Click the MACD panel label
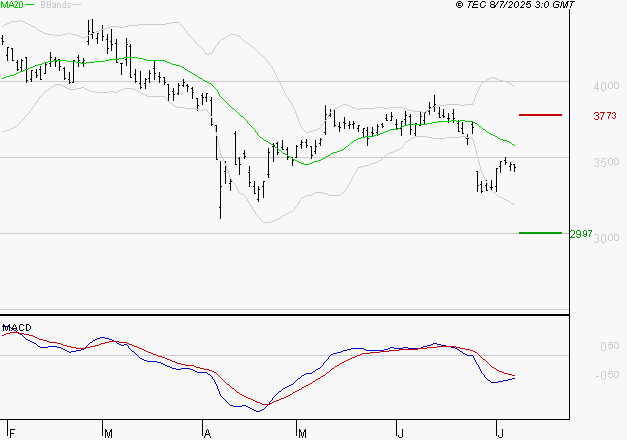 point(17,328)
